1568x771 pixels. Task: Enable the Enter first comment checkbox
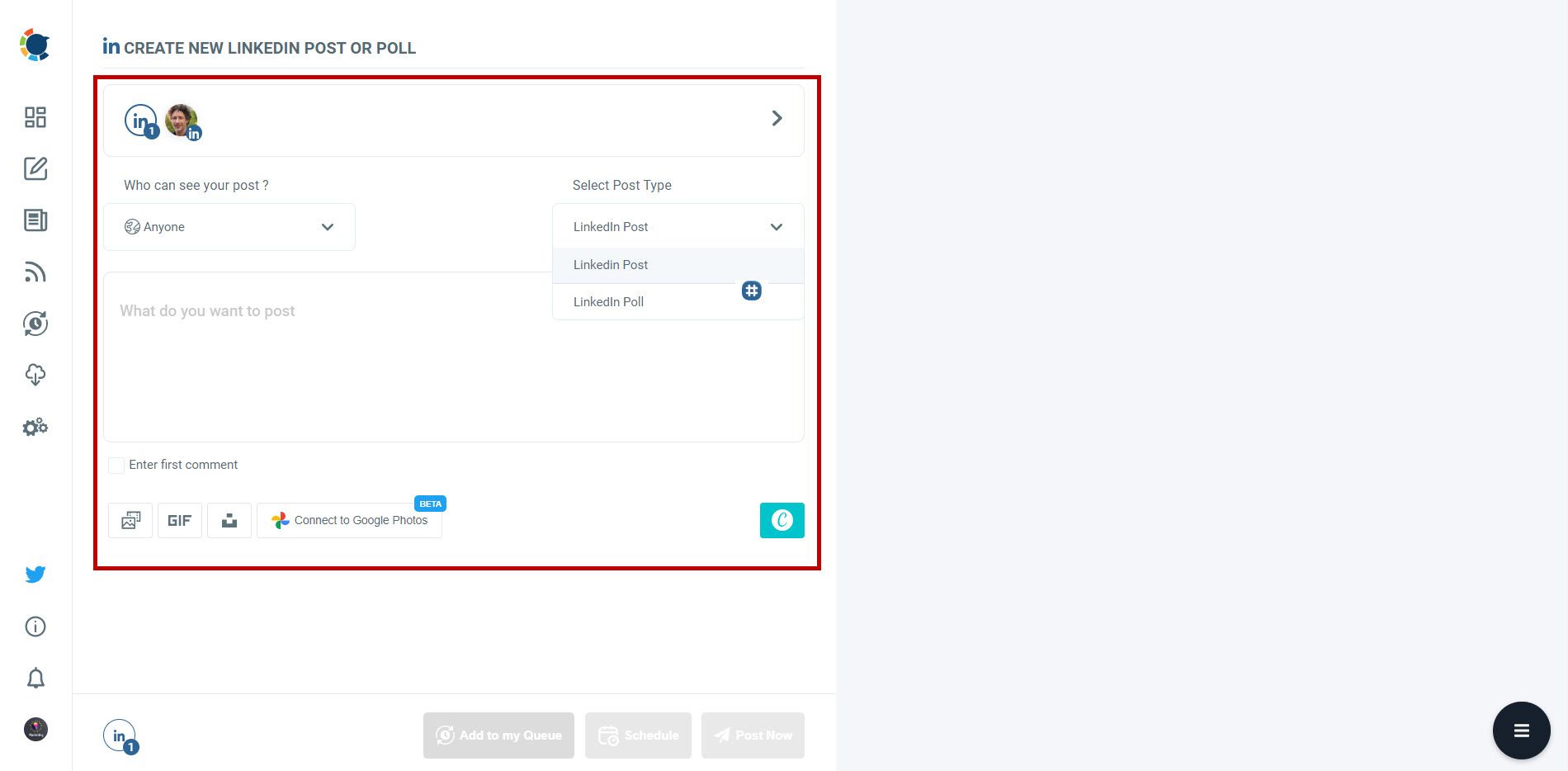(x=116, y=465)
